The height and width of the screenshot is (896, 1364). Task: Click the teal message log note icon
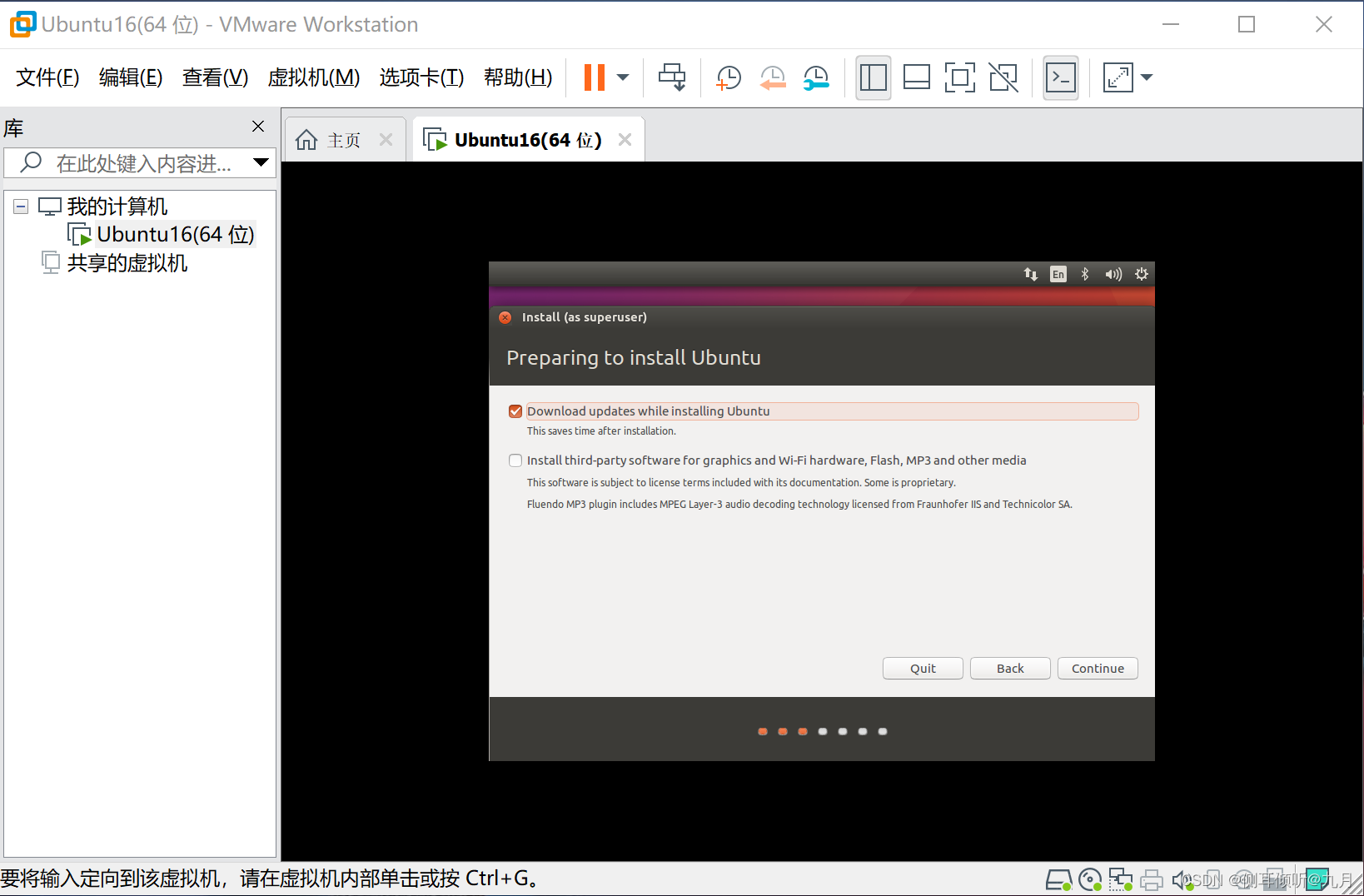coord(1317,879)
